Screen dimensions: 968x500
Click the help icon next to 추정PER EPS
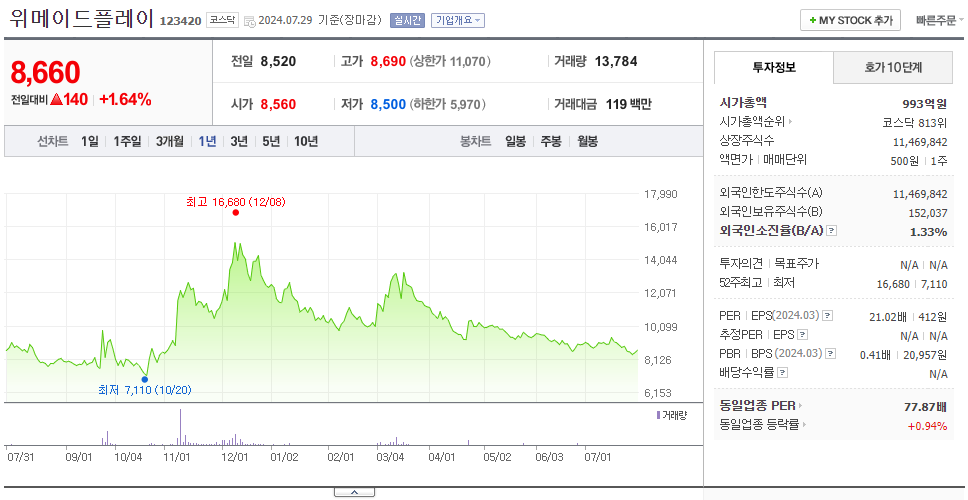click(x=802, y=335)
